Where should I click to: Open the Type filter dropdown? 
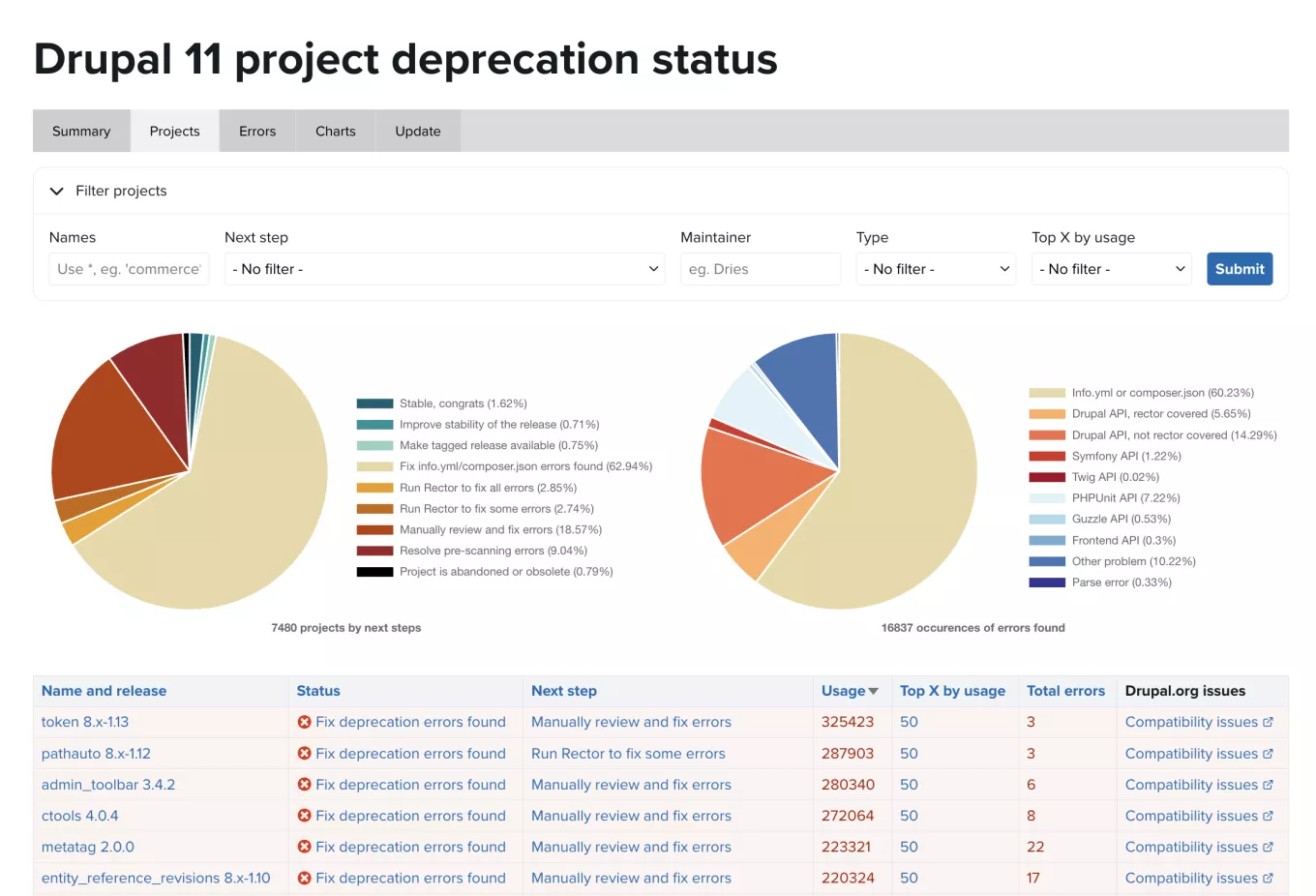click(936, 269)
